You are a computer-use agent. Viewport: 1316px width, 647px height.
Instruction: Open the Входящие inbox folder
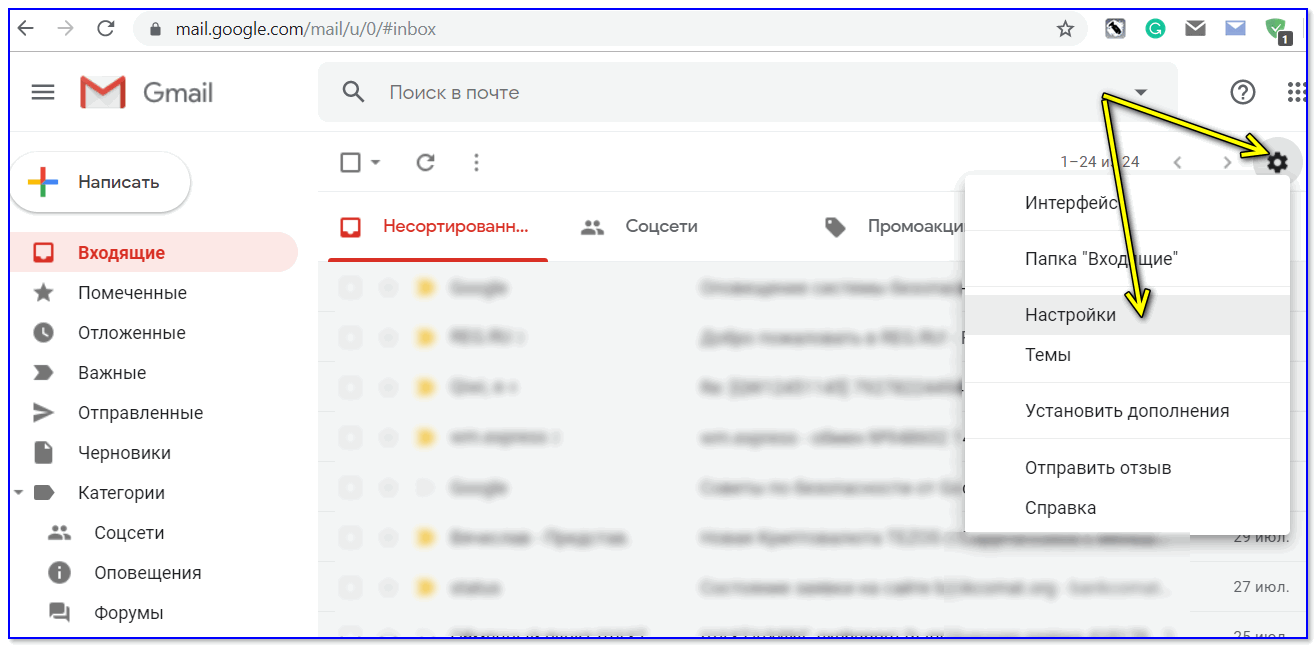154,253
